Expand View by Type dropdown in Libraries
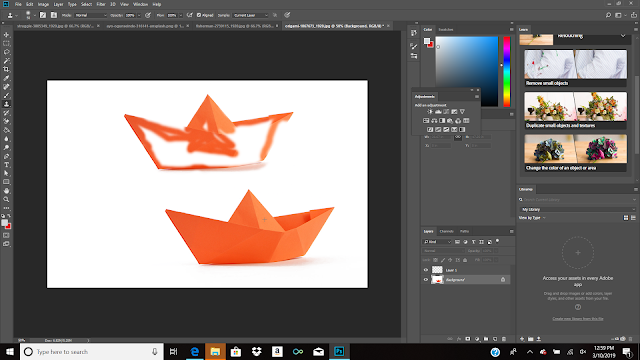Viewport: 640px width, 360px height. [532, 218]
